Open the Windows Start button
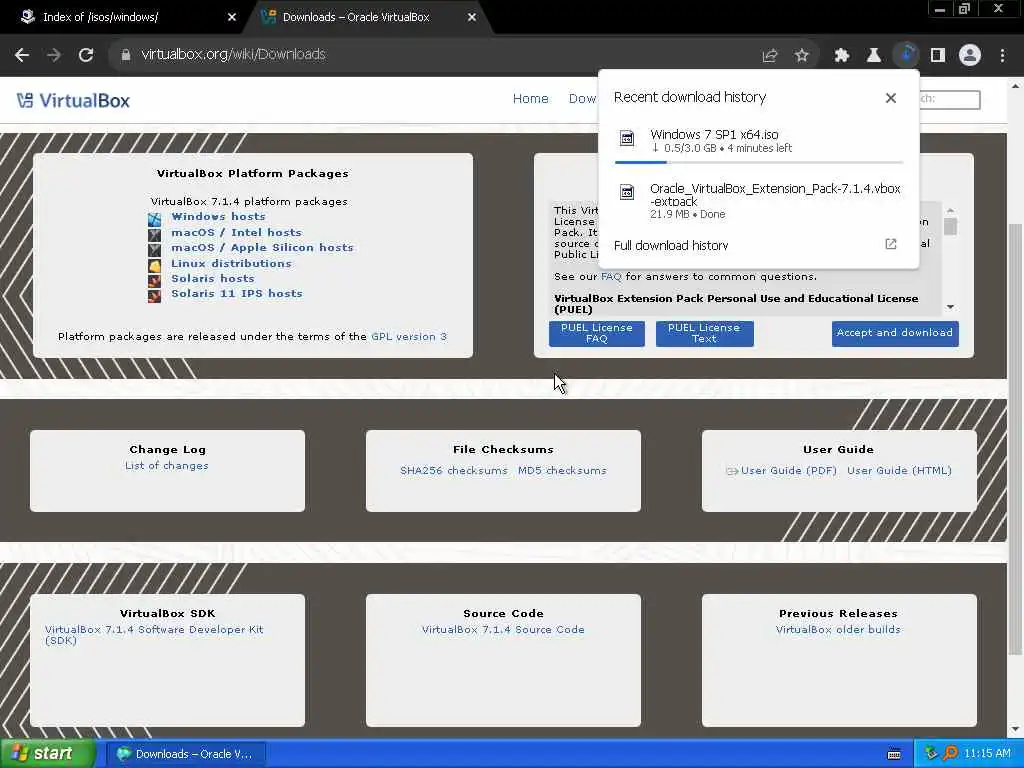This screenshot has height=768, width=1024. [48, 754]
